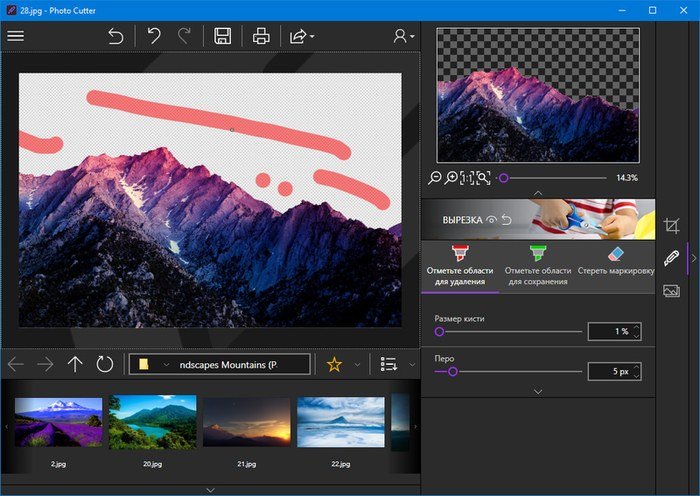Viewport: 700px width, 496px height.
Task: Select Отметьте области для удаления tab
Action: tap(460, 267)
